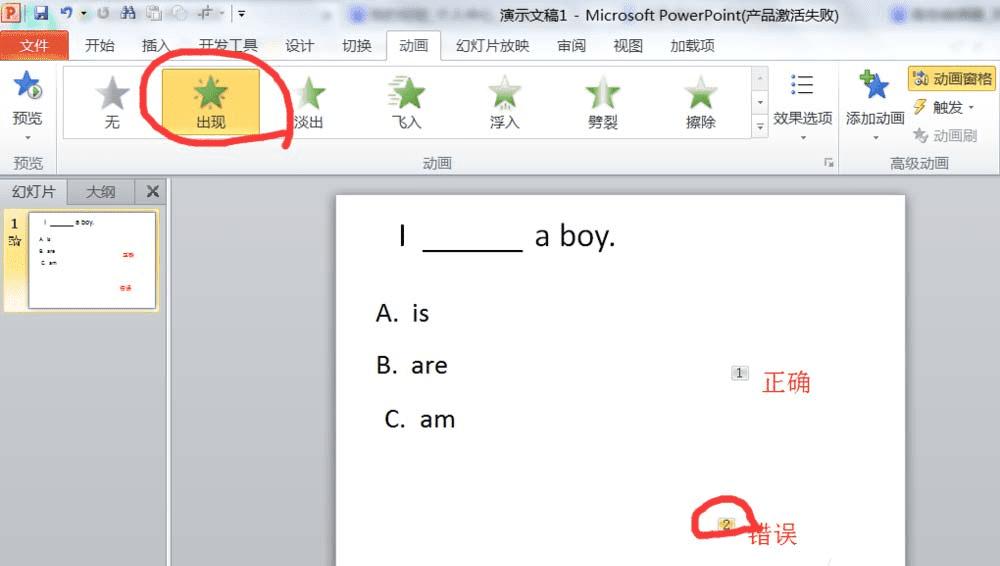
Task: Switch to the 切换 ribbon tab
Action: 357,45
